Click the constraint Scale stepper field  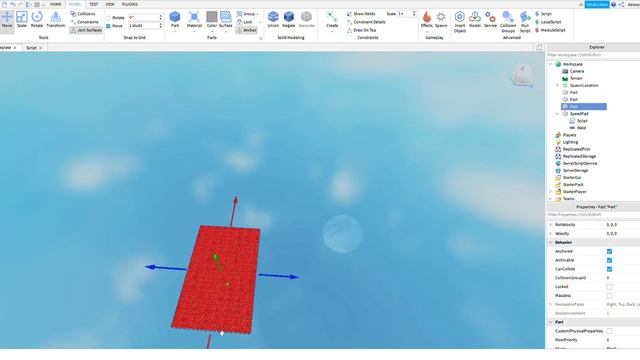tap(407, 14)
